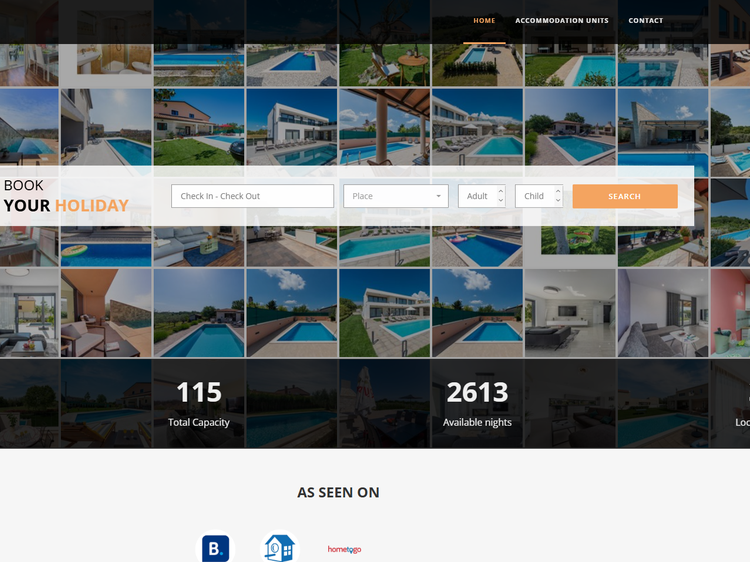This screenshot has width=750, height=562.
Task: Go to the HOME menu item
Action: 484,21
